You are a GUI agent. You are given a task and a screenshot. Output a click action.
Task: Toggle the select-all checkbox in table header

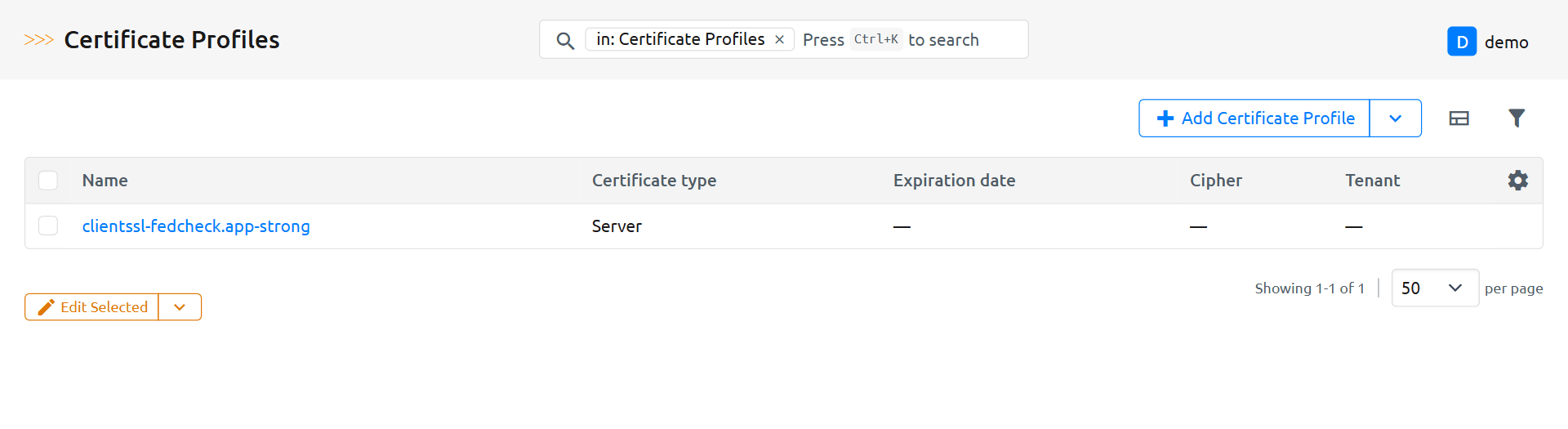click(48, 181)
